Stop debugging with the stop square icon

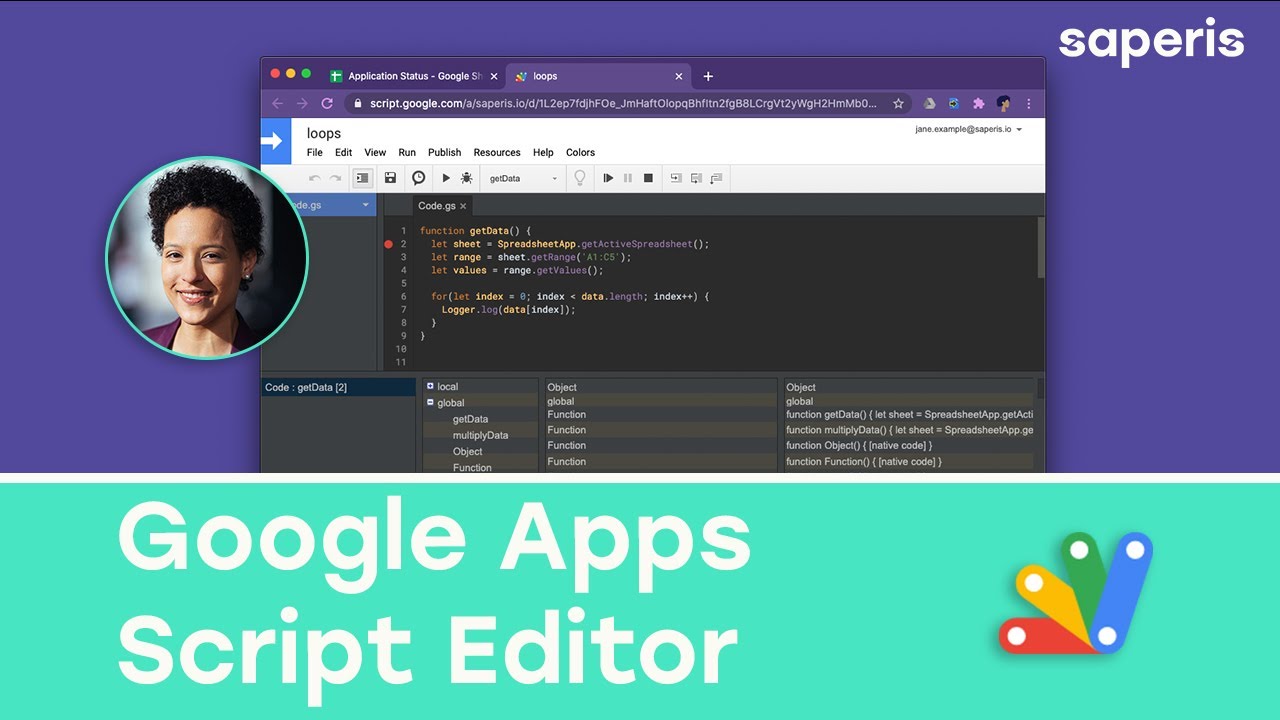648,178
